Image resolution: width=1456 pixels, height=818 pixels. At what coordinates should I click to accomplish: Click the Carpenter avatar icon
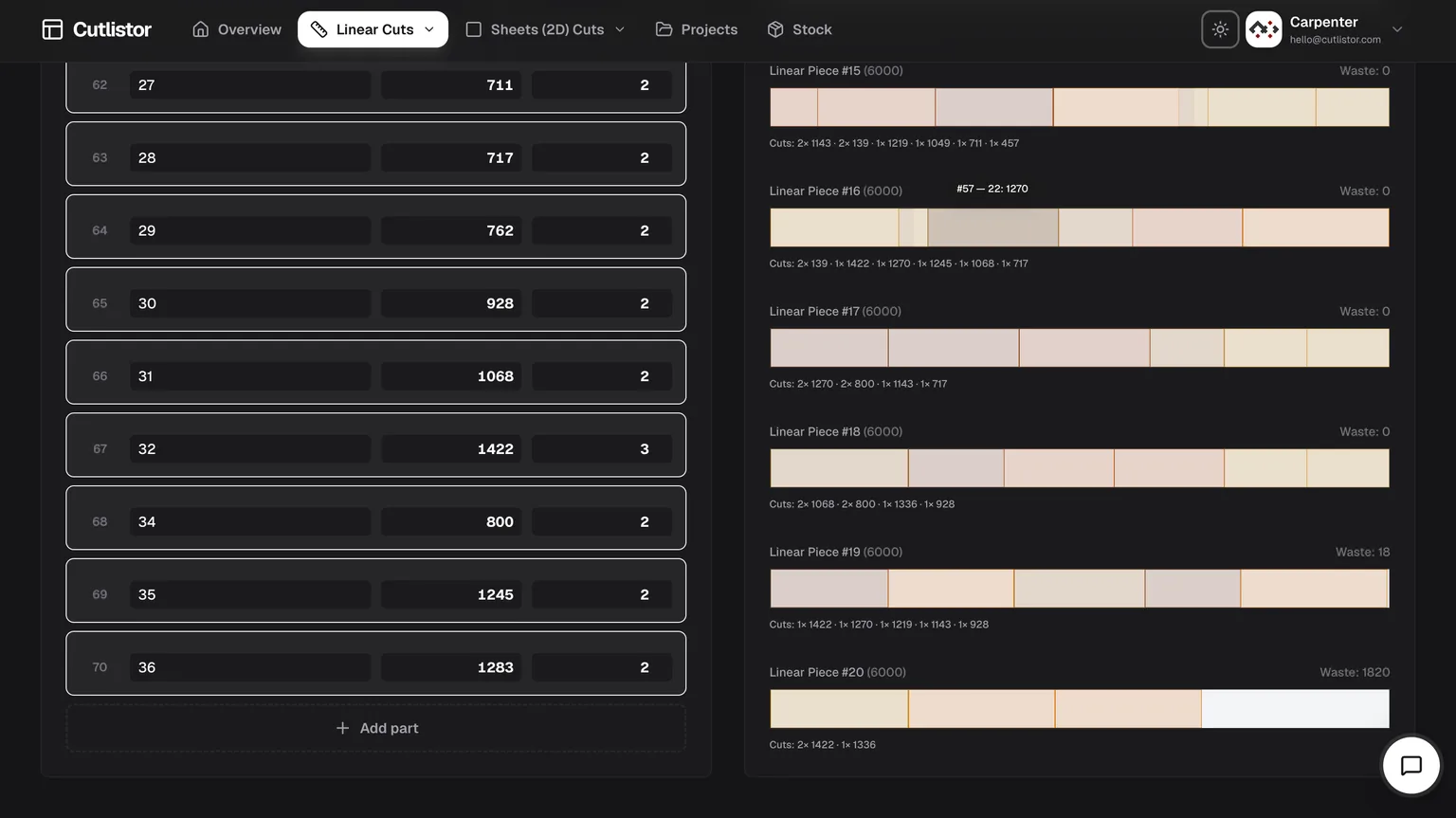tap(1264, 29)
